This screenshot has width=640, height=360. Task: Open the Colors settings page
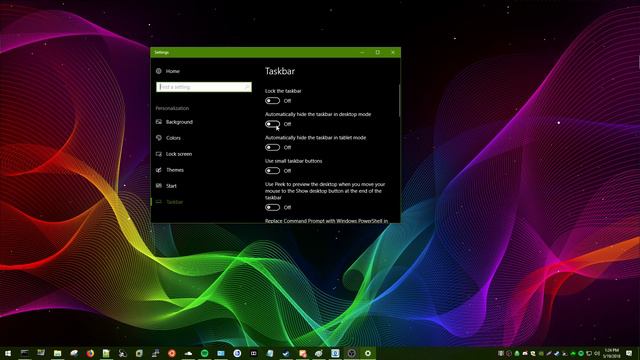(x=168, y=138)
